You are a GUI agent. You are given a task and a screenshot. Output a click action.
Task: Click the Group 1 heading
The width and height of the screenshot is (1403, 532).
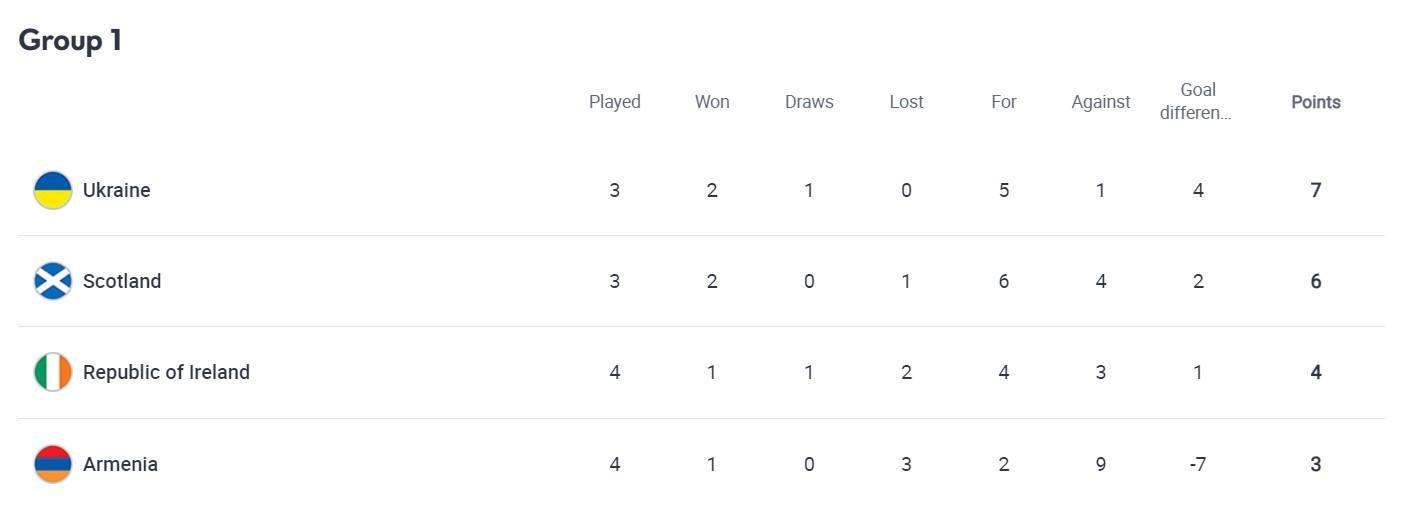click(x=70, y=40)
